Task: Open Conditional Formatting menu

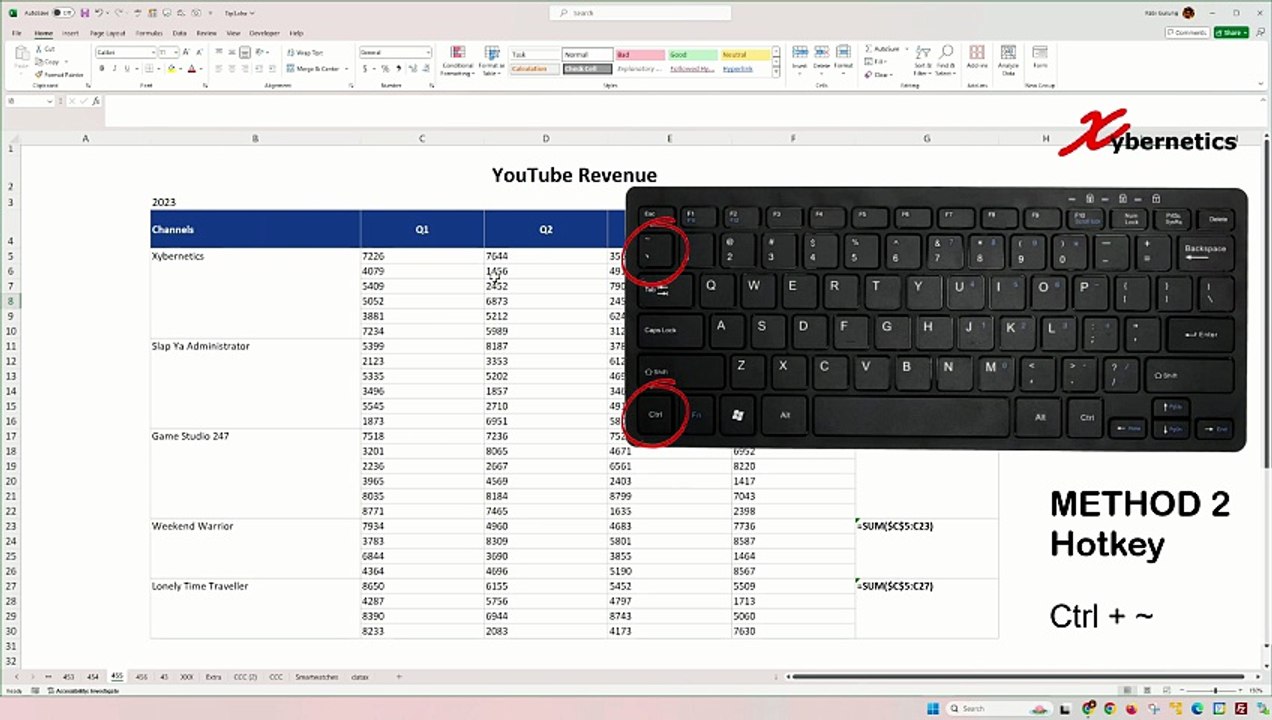Action: pyautogui.click(x=458, y=61)
